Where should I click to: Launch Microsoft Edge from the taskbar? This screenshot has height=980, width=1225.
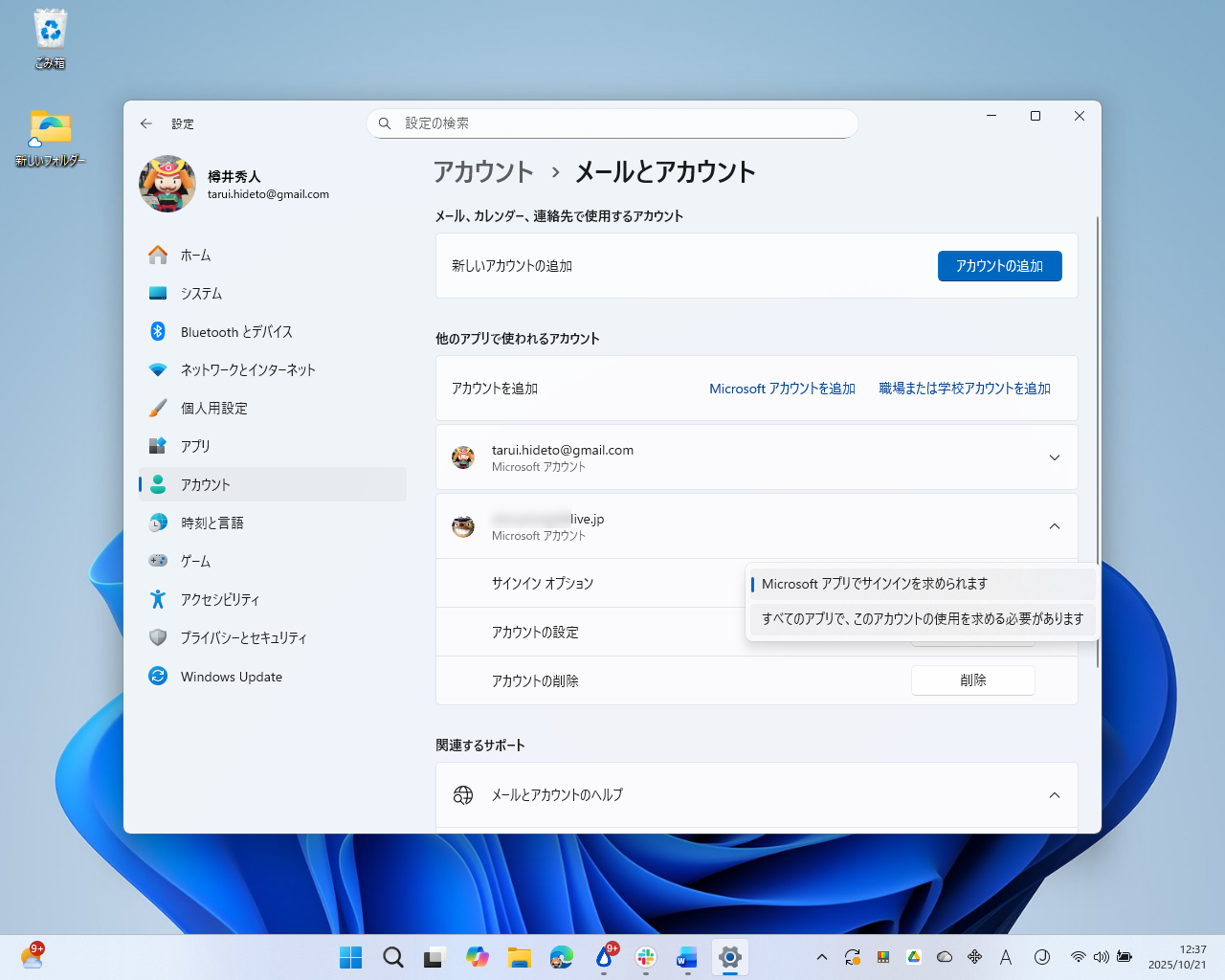[562, 957]
